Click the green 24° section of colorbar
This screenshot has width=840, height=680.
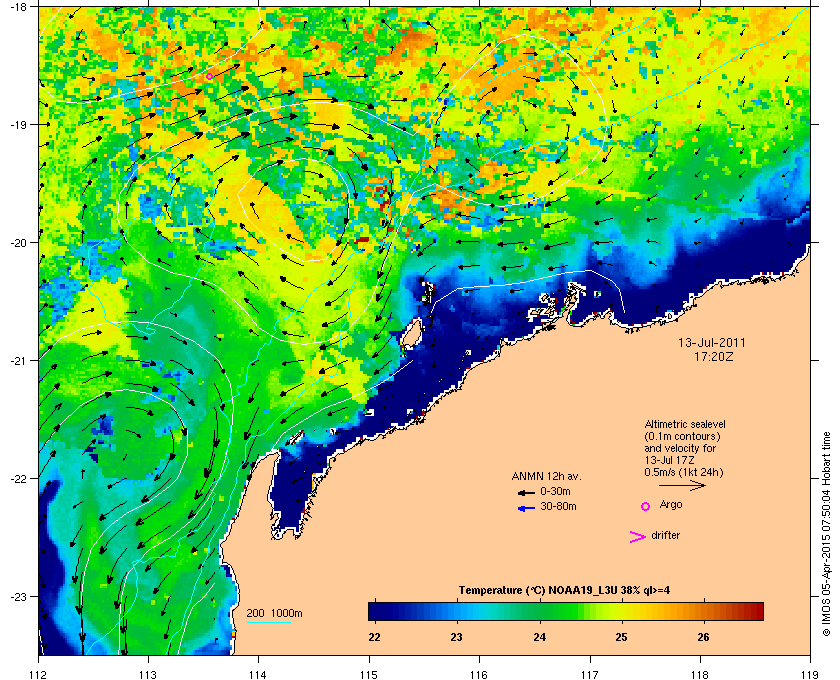coord(540,611)
